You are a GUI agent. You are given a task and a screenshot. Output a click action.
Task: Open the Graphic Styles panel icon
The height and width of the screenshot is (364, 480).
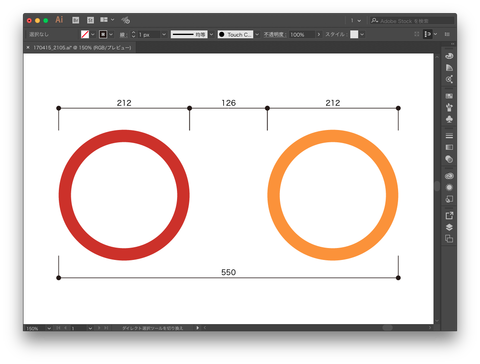pos(449,199)
